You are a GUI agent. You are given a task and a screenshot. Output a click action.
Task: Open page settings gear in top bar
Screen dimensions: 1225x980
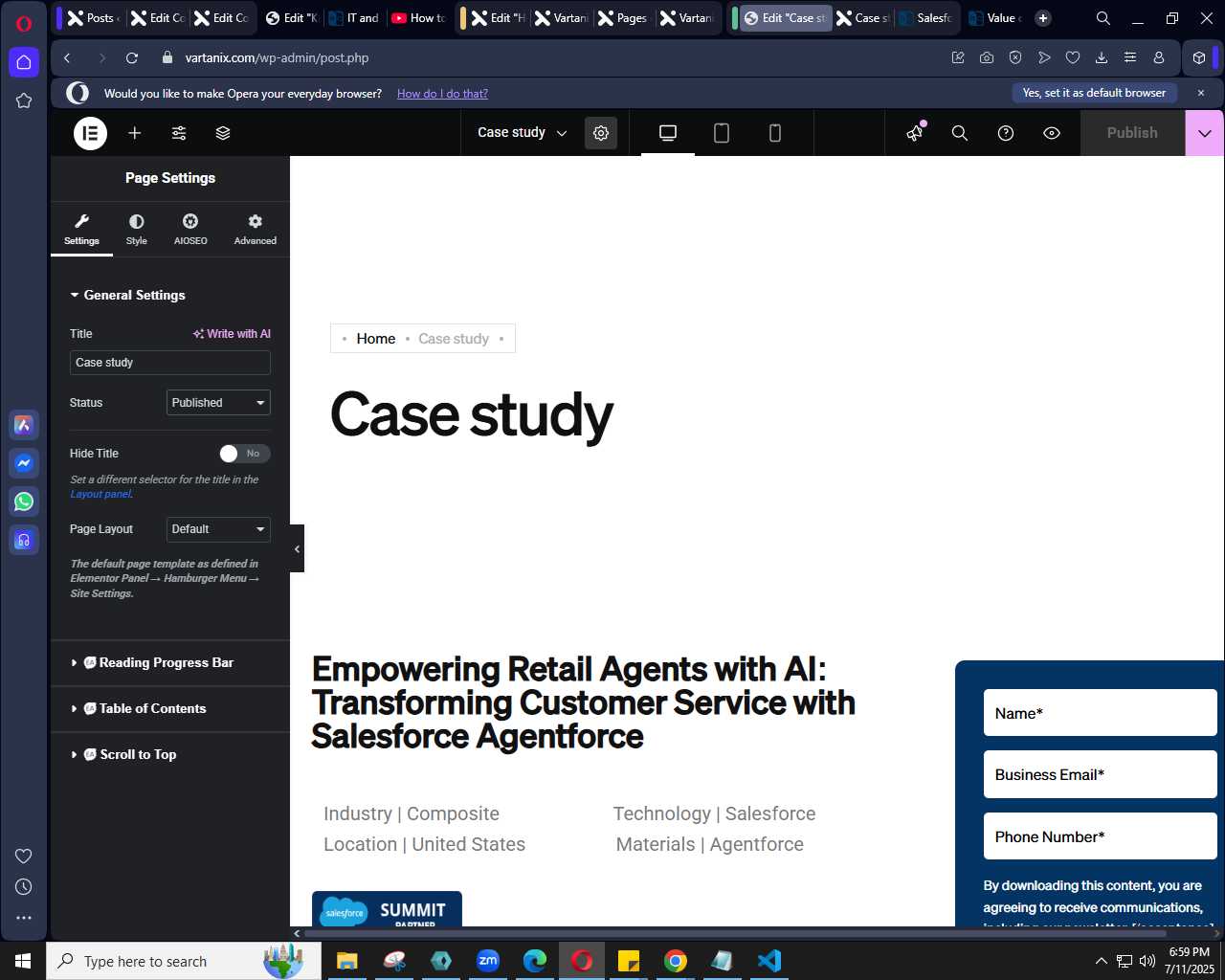[x=601, y=133]
